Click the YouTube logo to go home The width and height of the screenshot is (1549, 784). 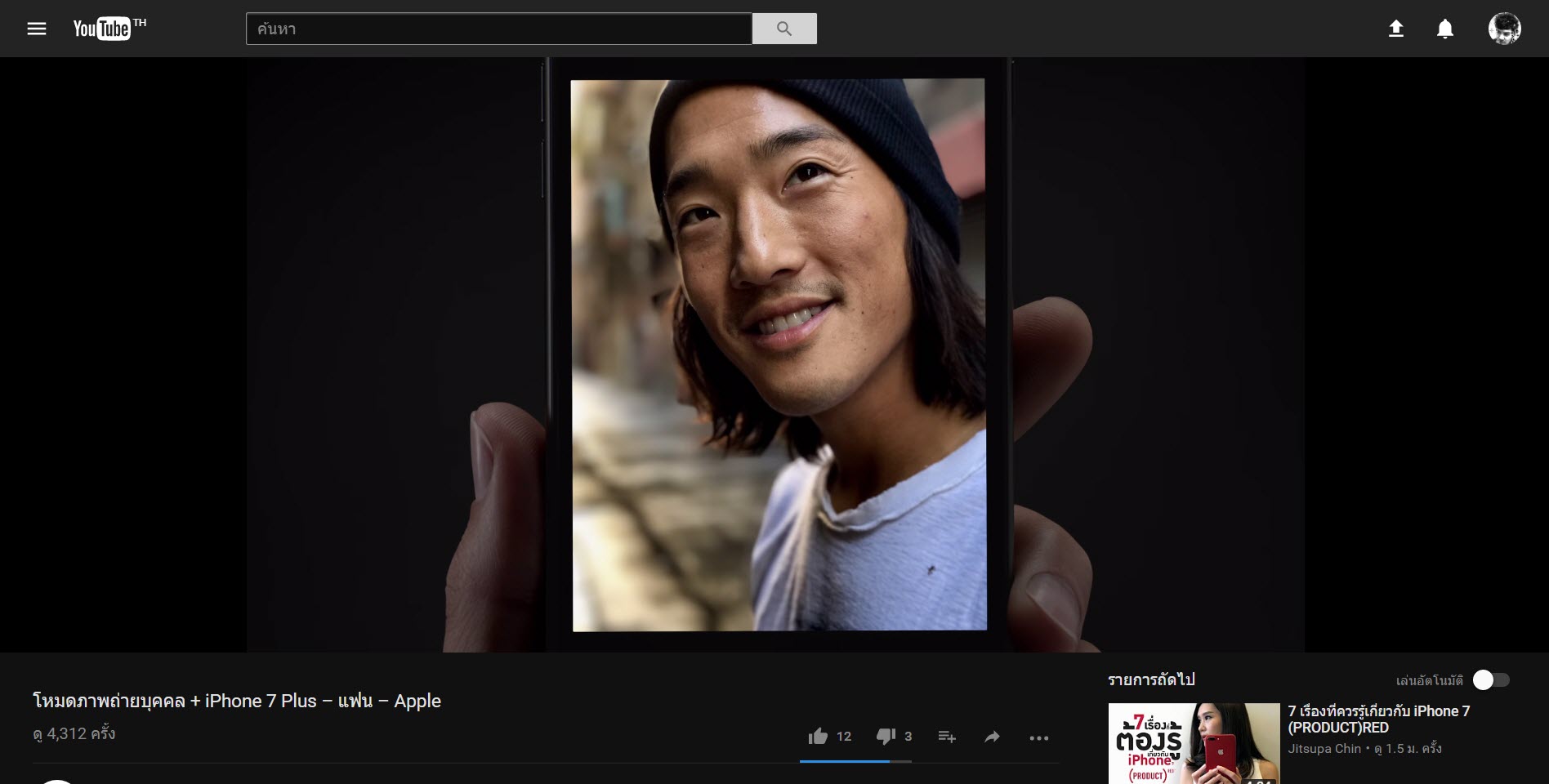pos(103,29)
